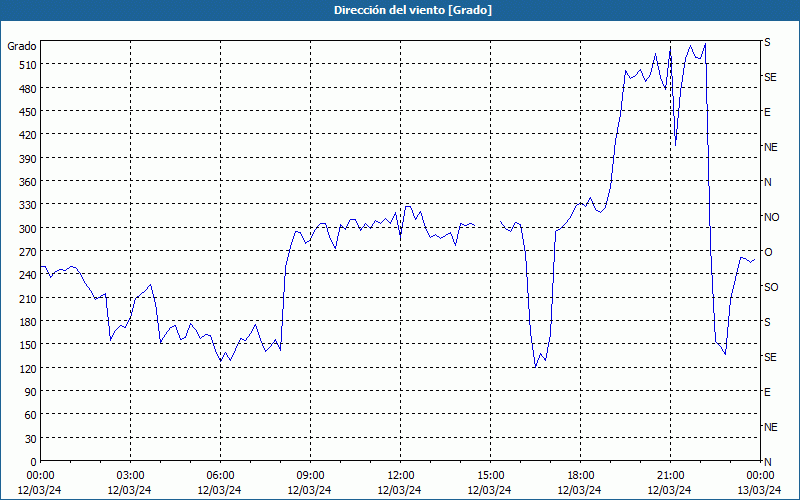Click the 12/03/24 date under 18:00
Screen dimensions: 800x500
click(580, 490)
